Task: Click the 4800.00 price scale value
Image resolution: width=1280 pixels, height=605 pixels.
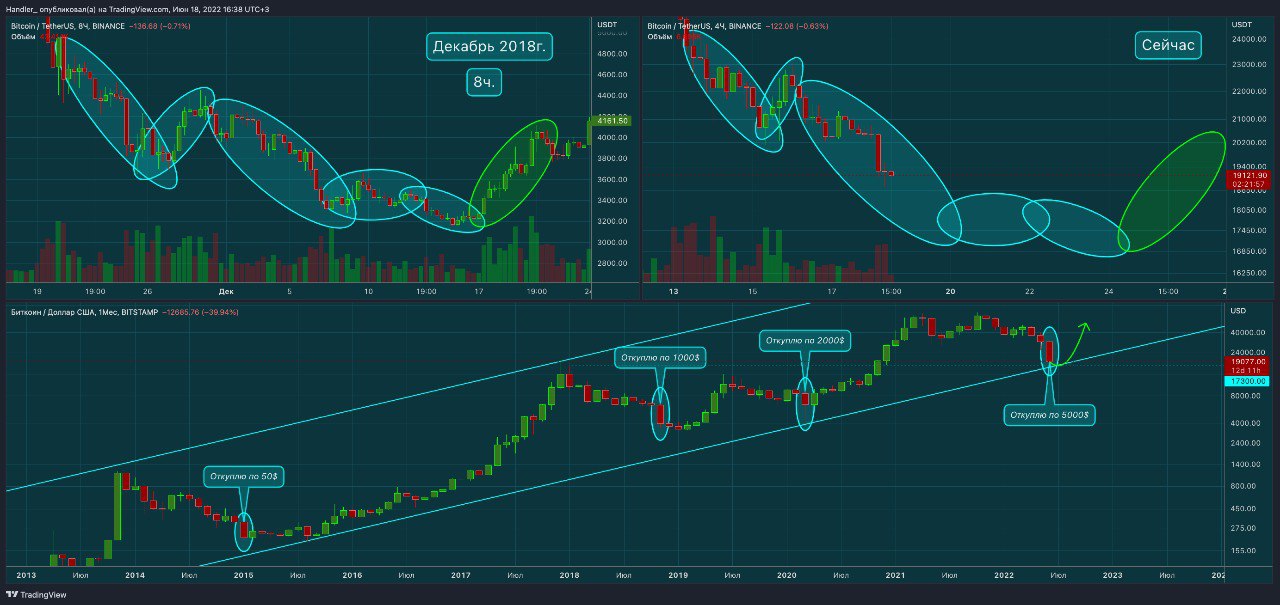Action: tap(611, 53)
